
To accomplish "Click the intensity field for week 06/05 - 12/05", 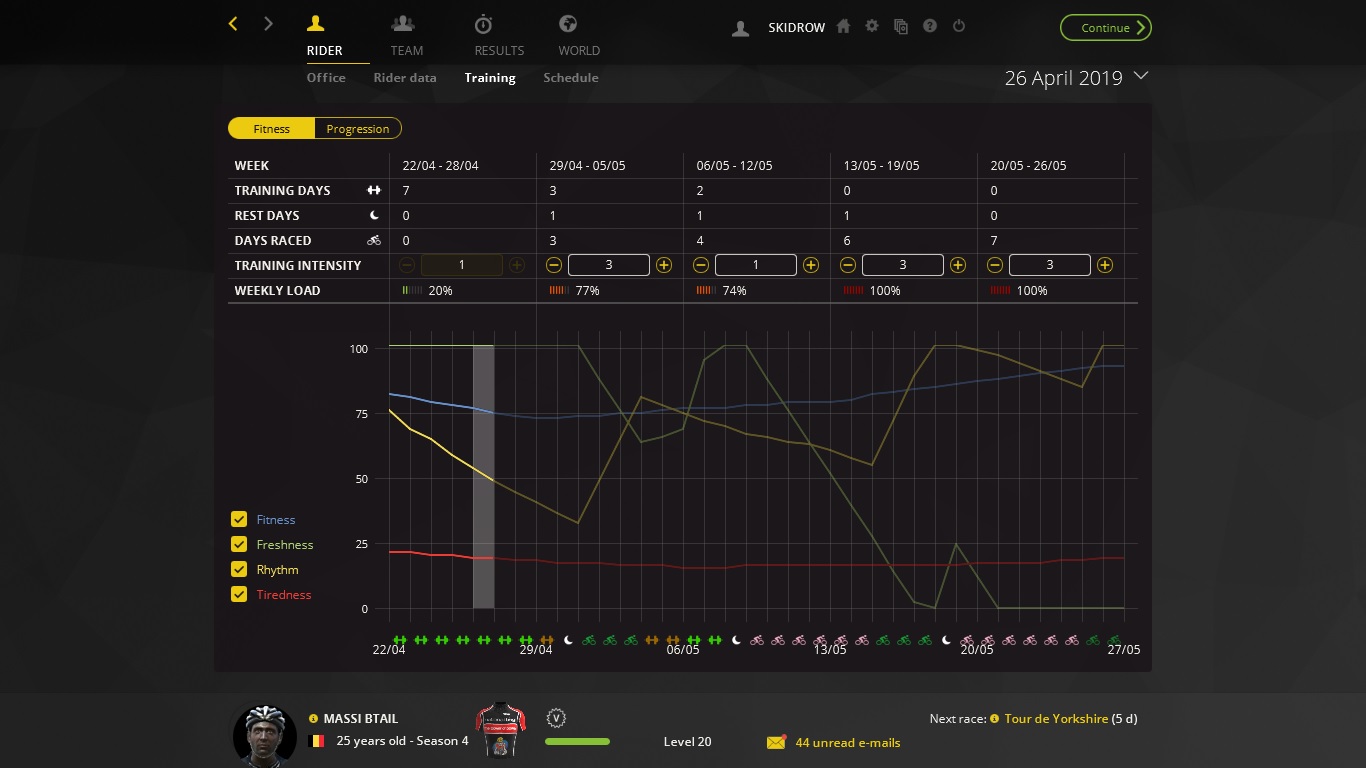I will tap(755, 265).
